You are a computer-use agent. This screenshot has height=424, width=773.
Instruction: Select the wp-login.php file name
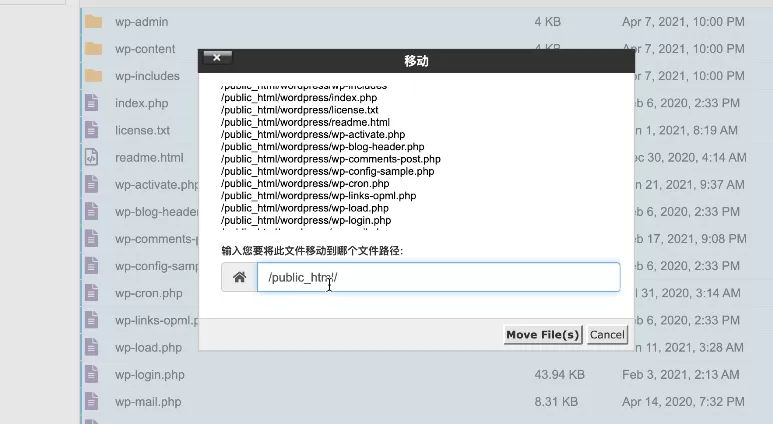pos(150,375)
